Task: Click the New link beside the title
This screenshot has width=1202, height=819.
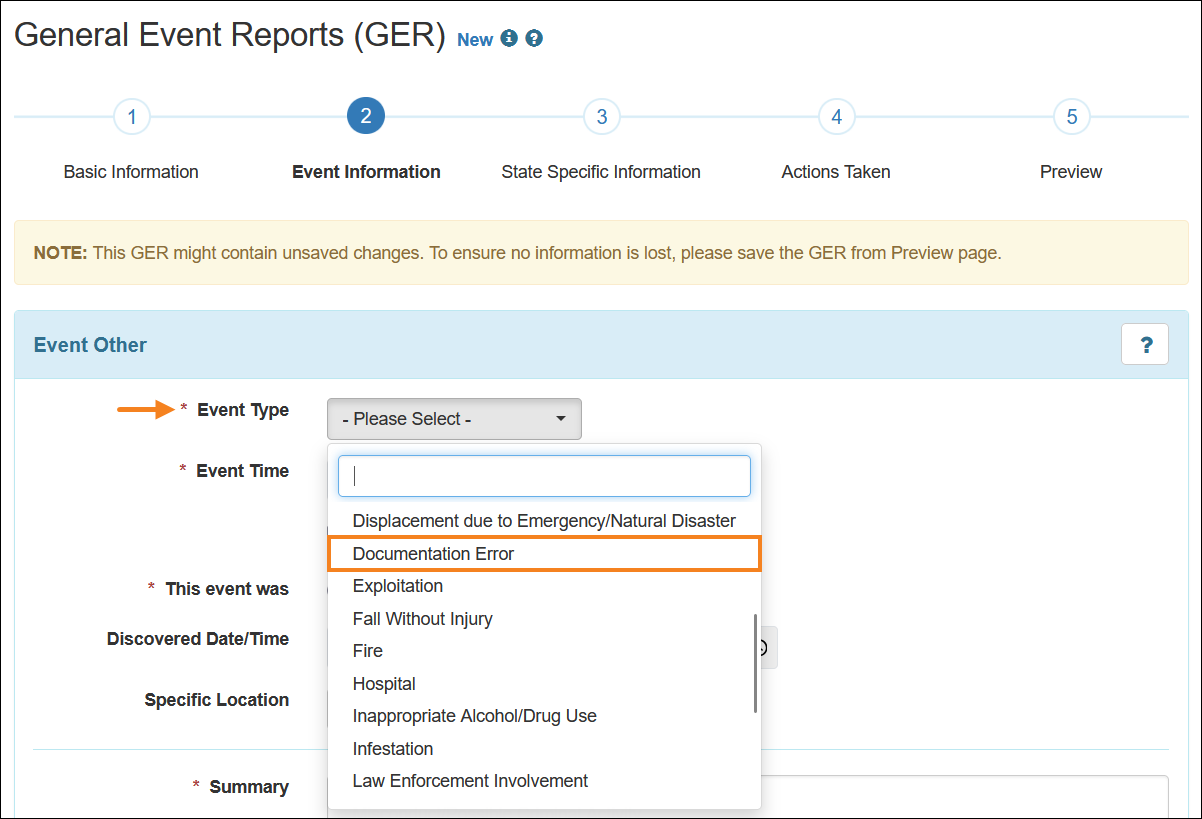Action: pyautogui.click(x=475, y=40)
